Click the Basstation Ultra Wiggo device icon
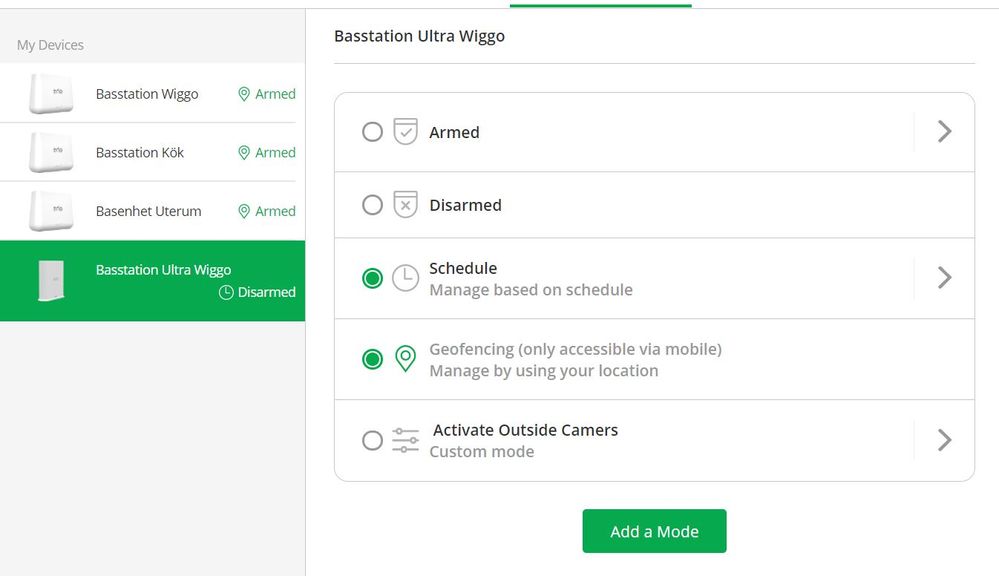Viewport: 999px width, 576px height. pos(51,280)
